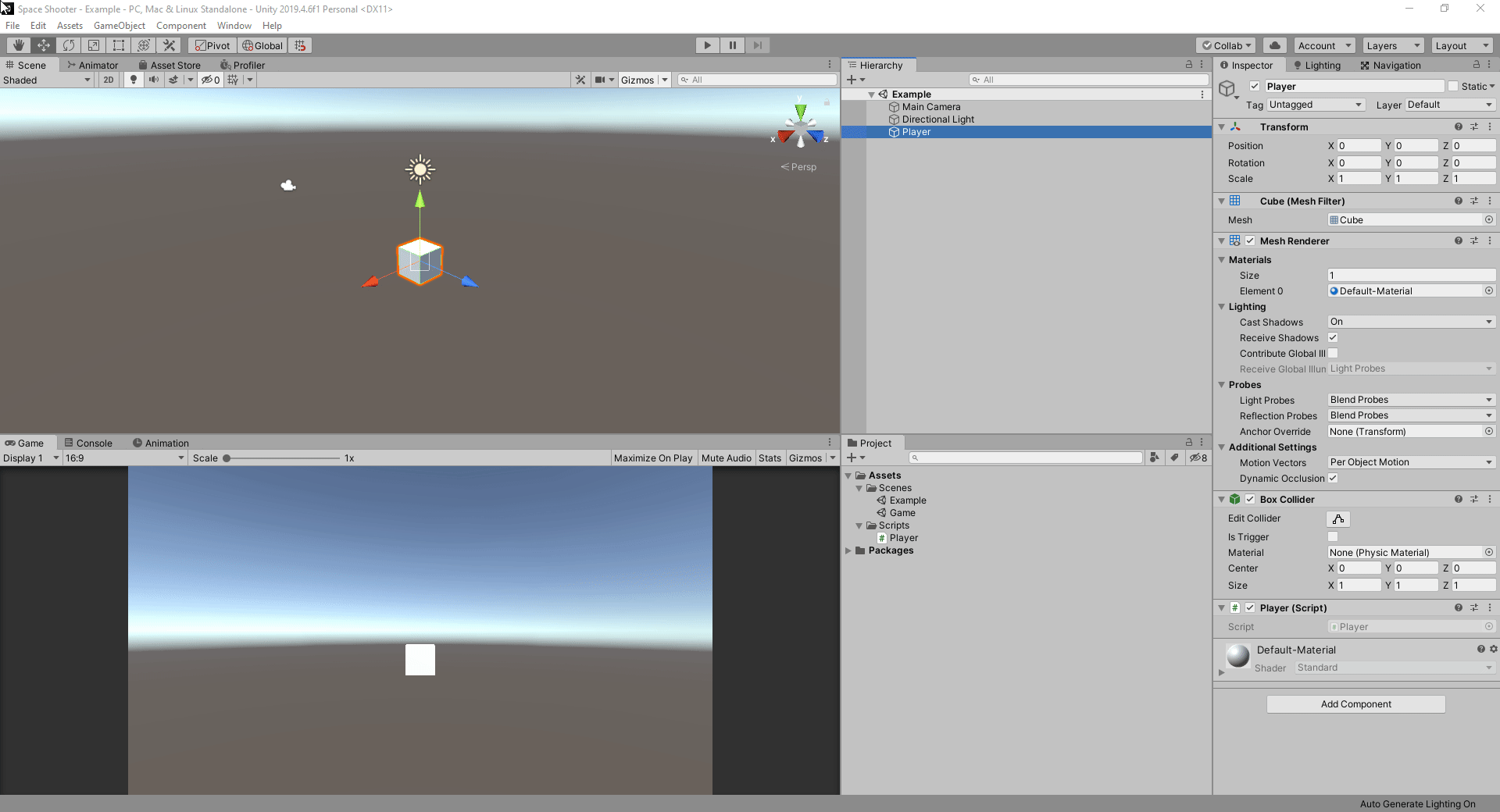Disable the Player Script checkbox
Viewport: 1500px width, 812px height.
[1250, 607]
